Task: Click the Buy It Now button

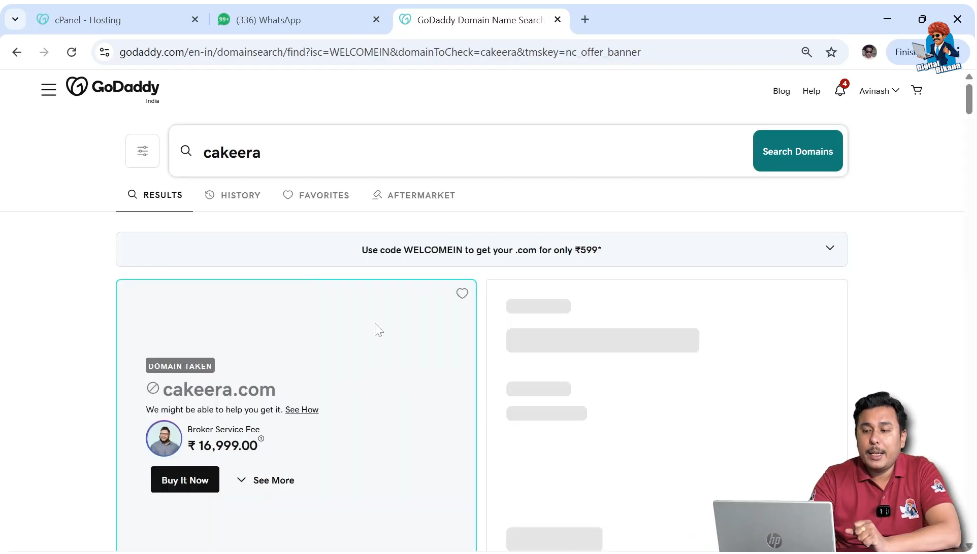Action: pyautogui.click(x=185, y=479)
